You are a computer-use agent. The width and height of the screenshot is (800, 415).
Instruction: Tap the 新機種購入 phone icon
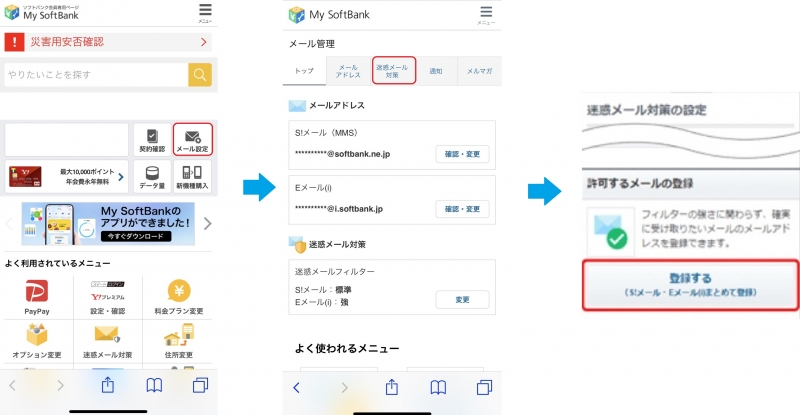[192, 177]
